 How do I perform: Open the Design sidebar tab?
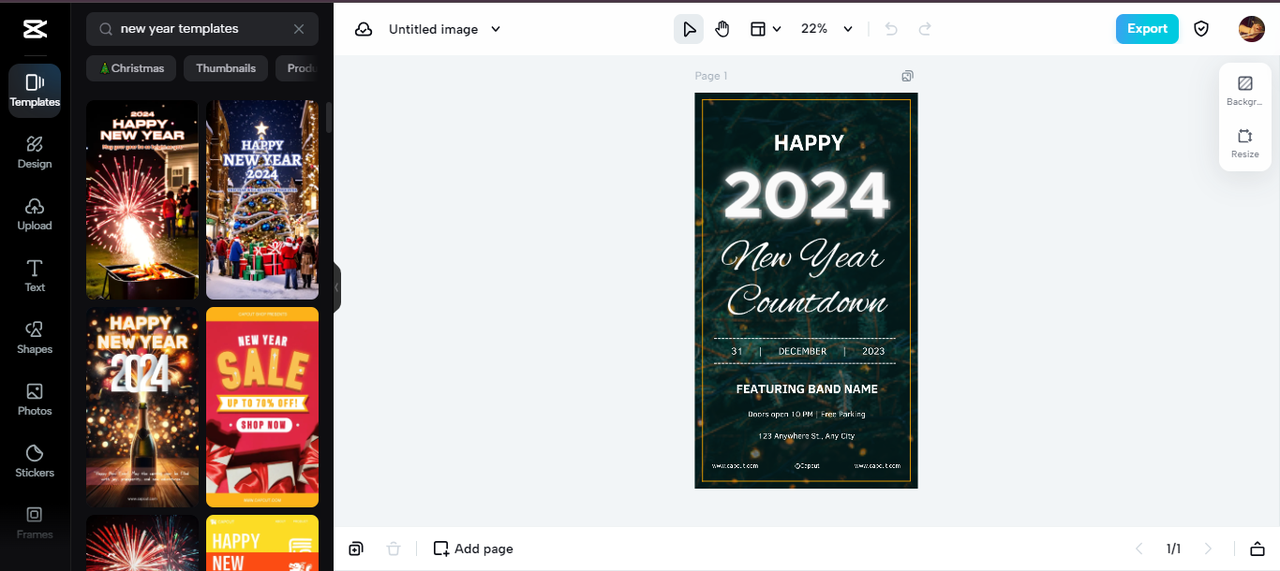pyautogui.click(x=35, y=152)
